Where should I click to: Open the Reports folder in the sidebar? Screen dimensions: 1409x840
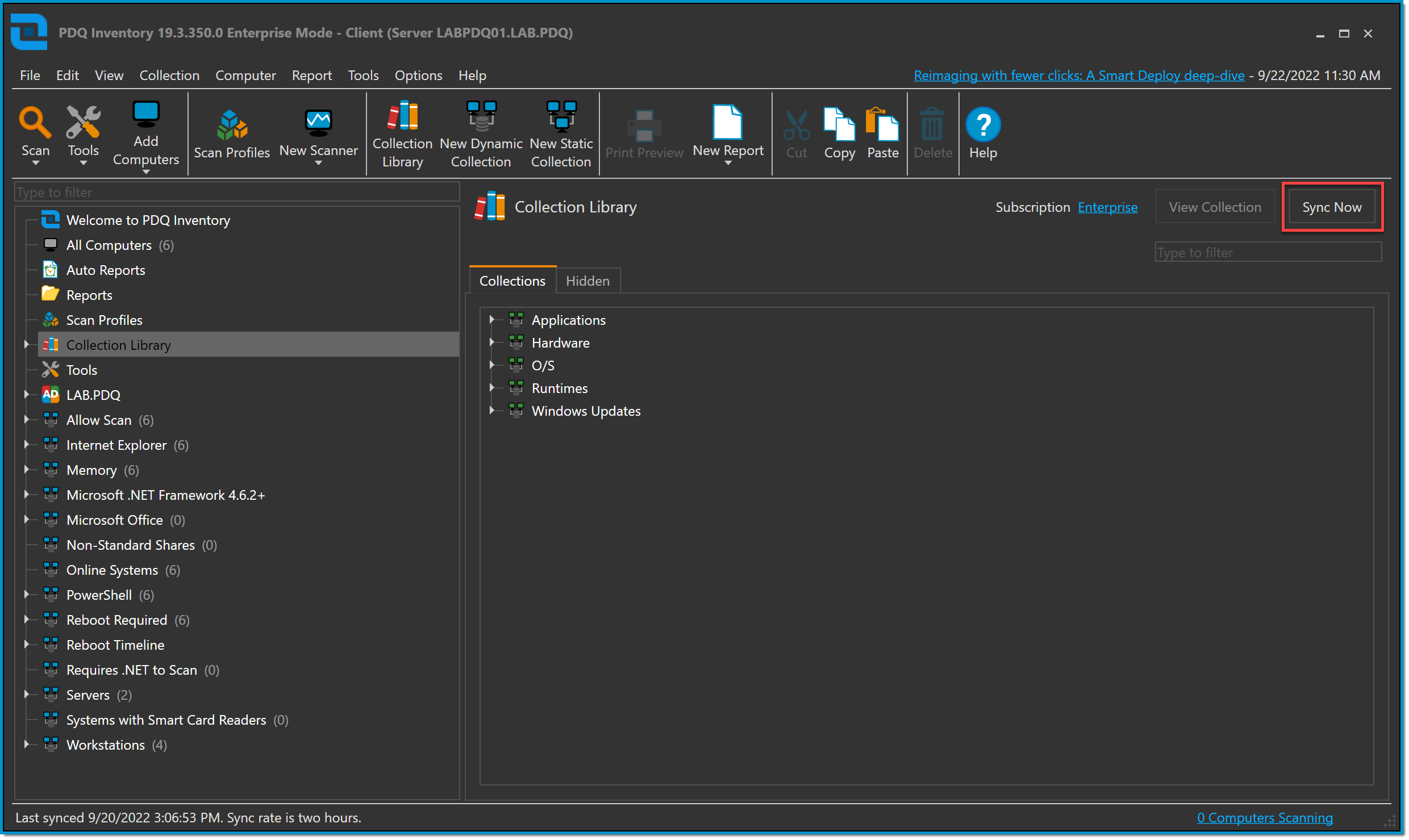coord(89,295)
